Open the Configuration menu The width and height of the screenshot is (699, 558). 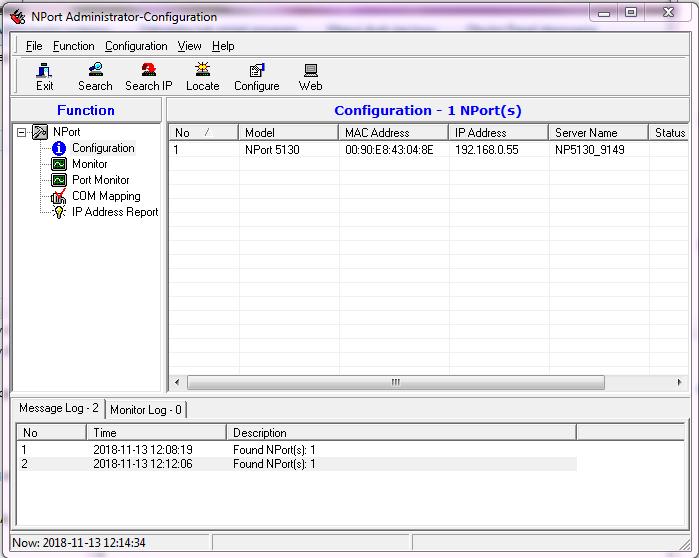coord(136,46)
